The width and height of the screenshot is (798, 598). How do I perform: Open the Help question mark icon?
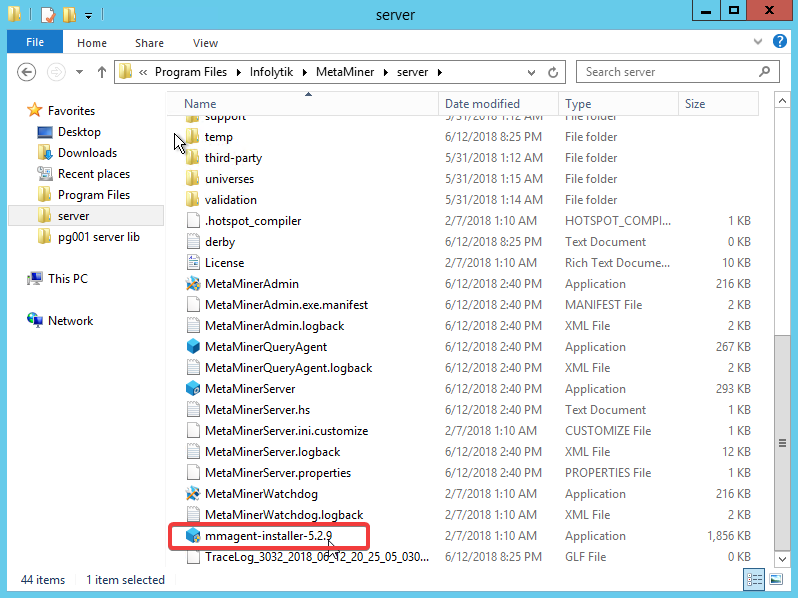point(780,41)
